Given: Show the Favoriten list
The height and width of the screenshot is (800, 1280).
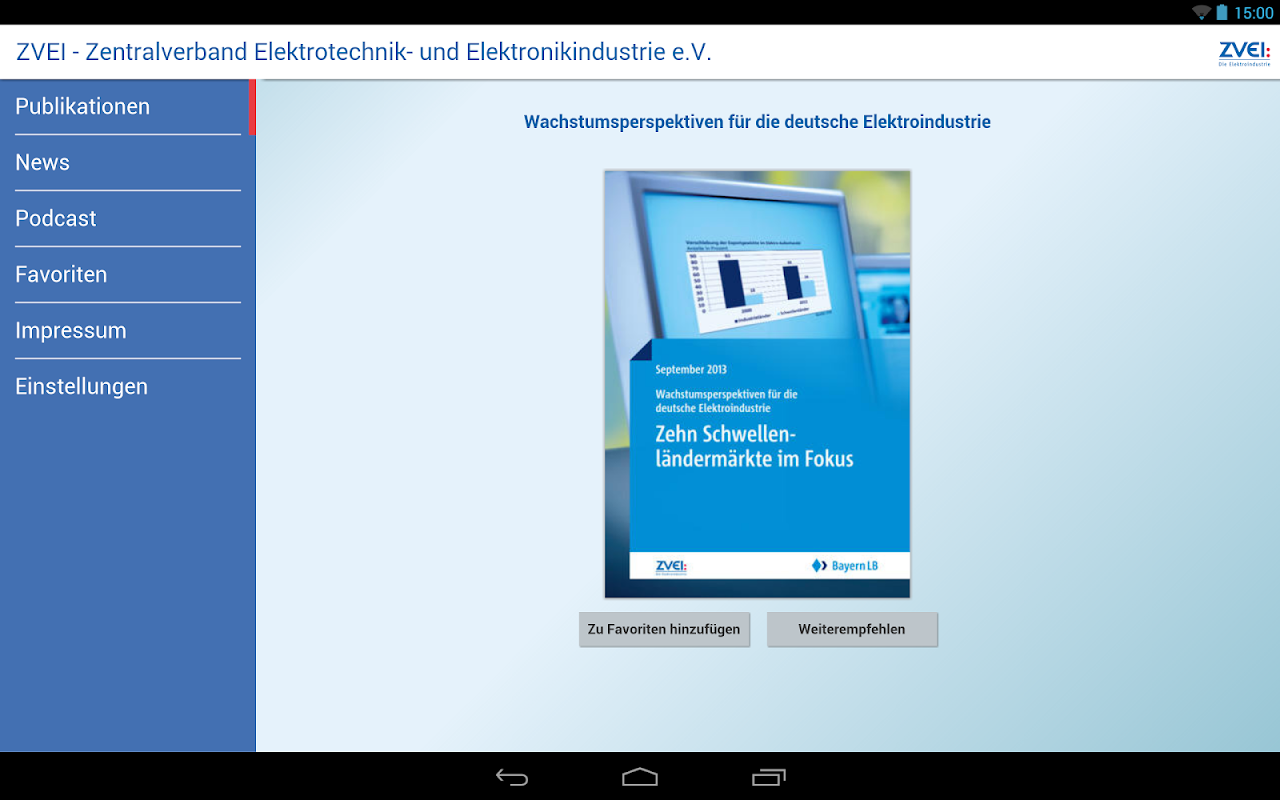Looking at the screenshot, I should coord(127,275).
